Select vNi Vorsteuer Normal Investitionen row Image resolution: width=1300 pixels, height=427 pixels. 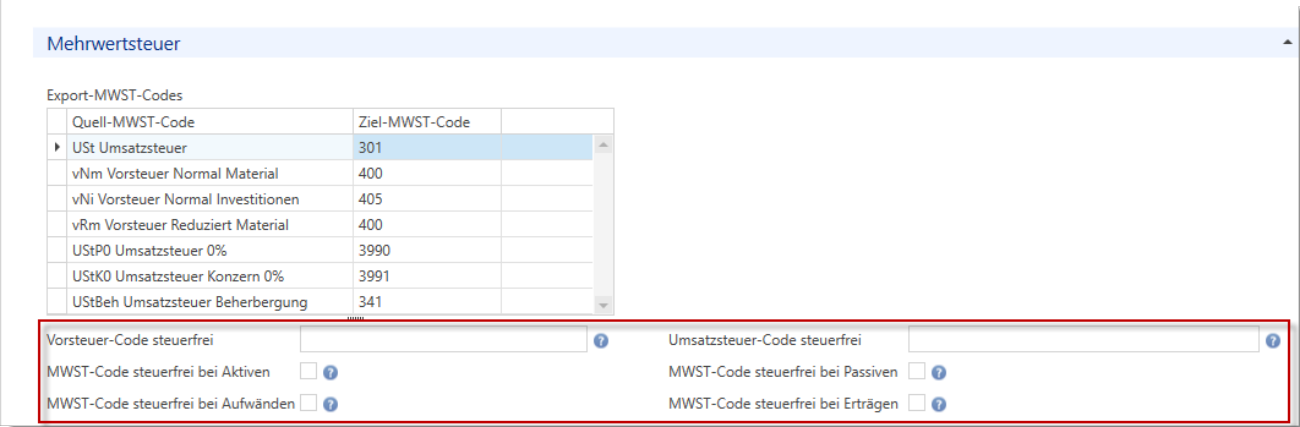[x=321, y=200]
